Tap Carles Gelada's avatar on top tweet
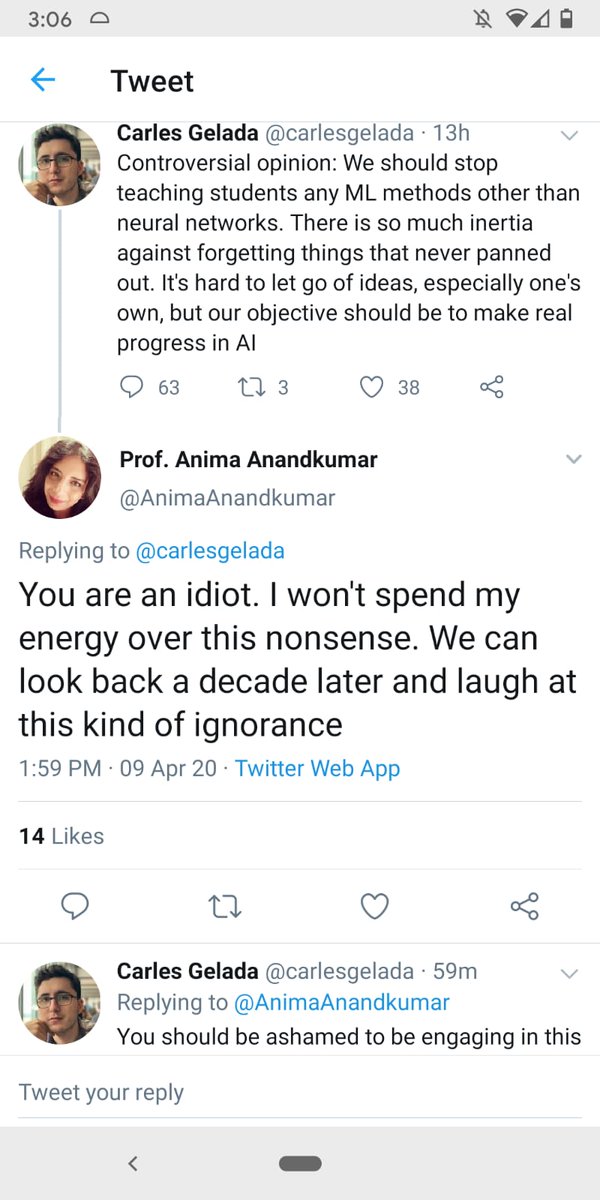The width and height of the screenshot is (600, 1200). pyautogui.click(x=60, y=165)
